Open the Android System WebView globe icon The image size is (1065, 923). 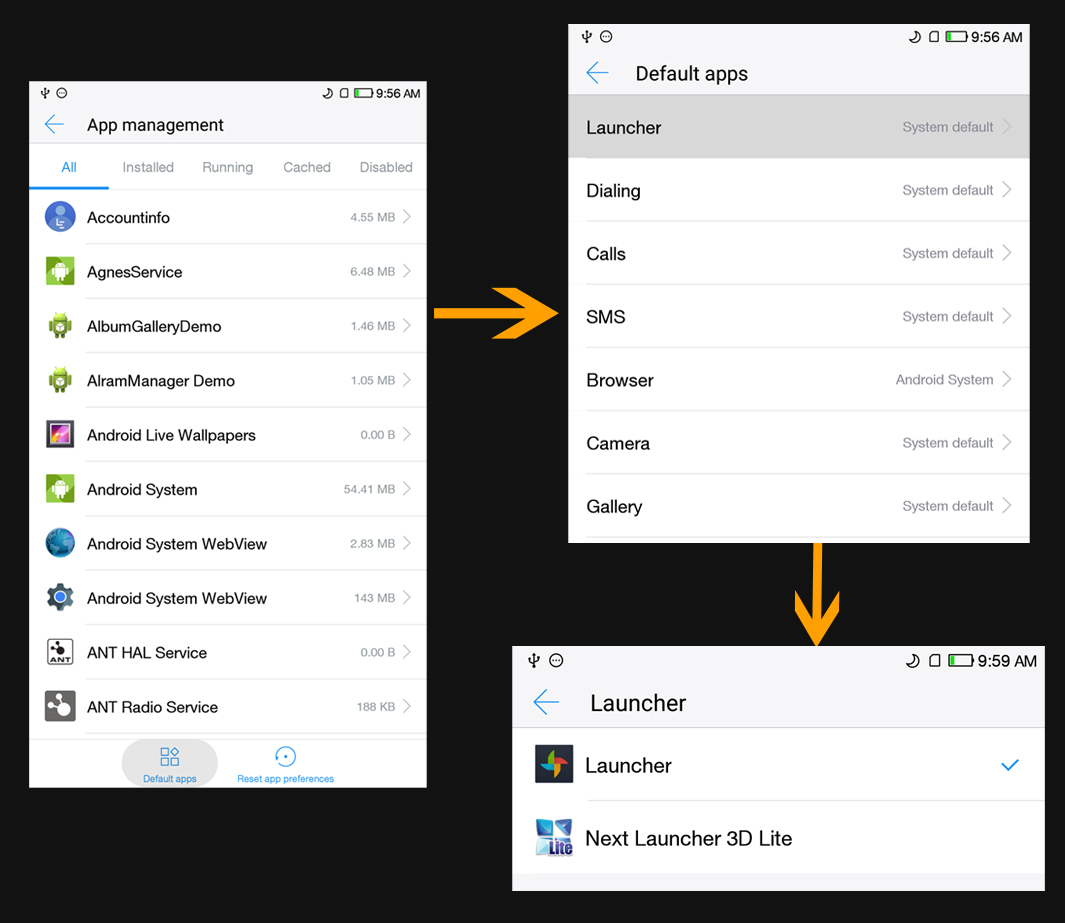coord(60,543)
